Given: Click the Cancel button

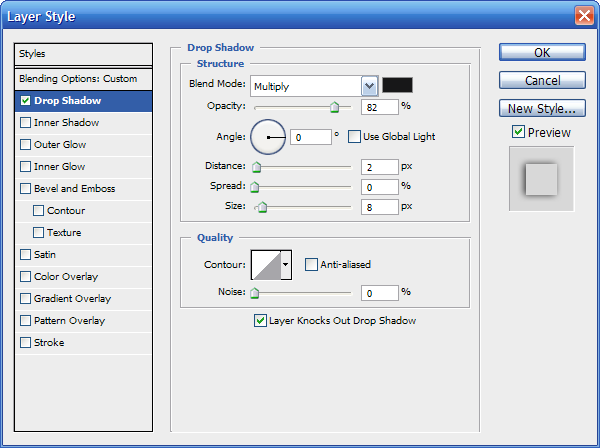Looking at the screenshot, I should [542, 80].
